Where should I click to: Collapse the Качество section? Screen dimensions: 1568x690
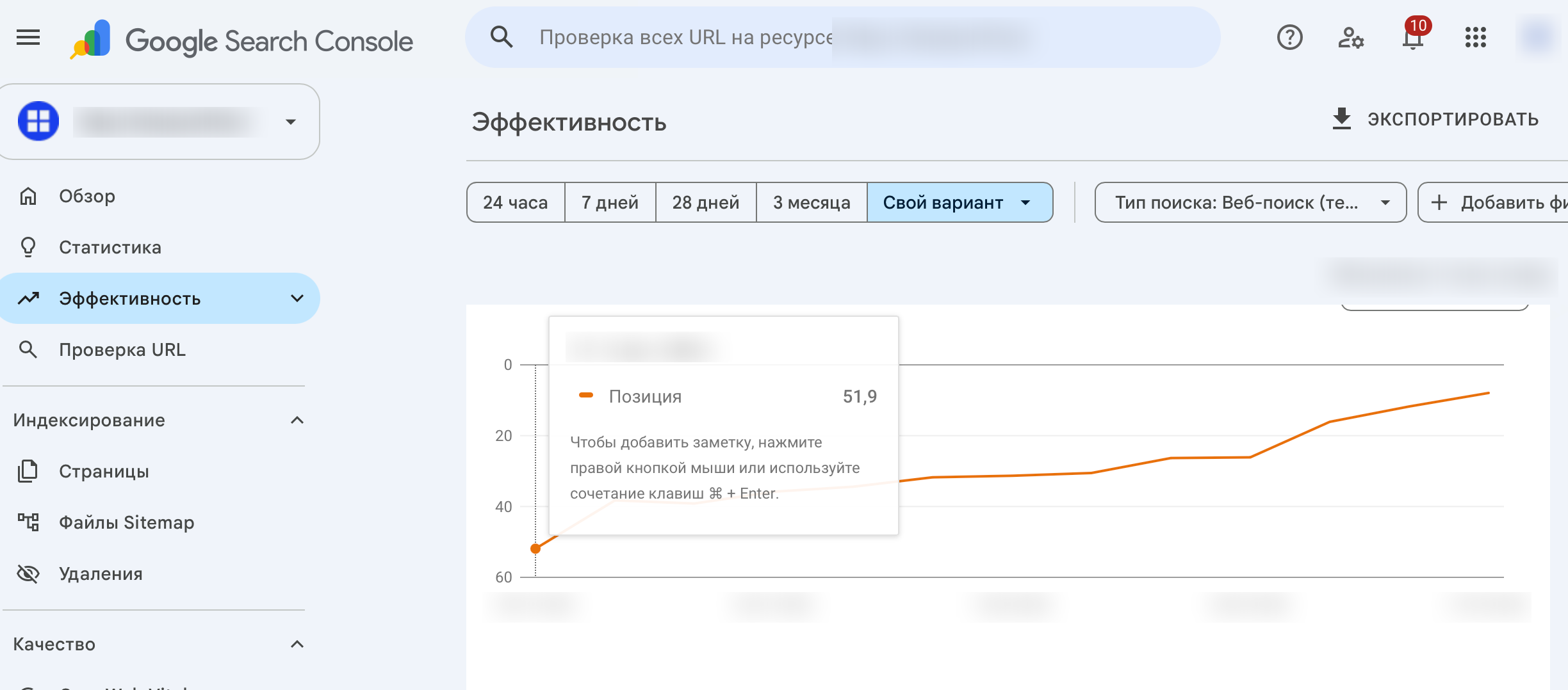pyautogui.click(x=297, y=644)
